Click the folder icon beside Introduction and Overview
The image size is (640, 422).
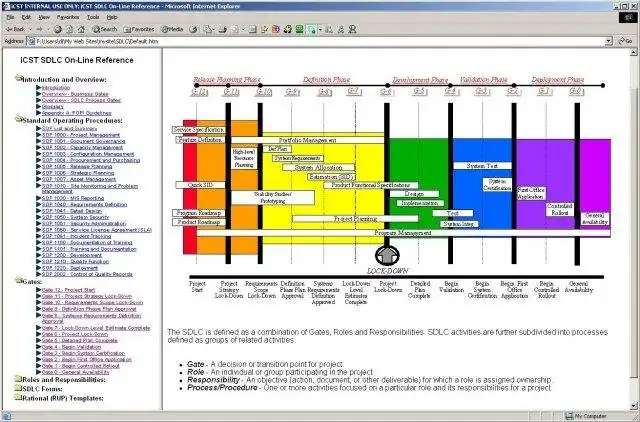[x=18, y=78]
